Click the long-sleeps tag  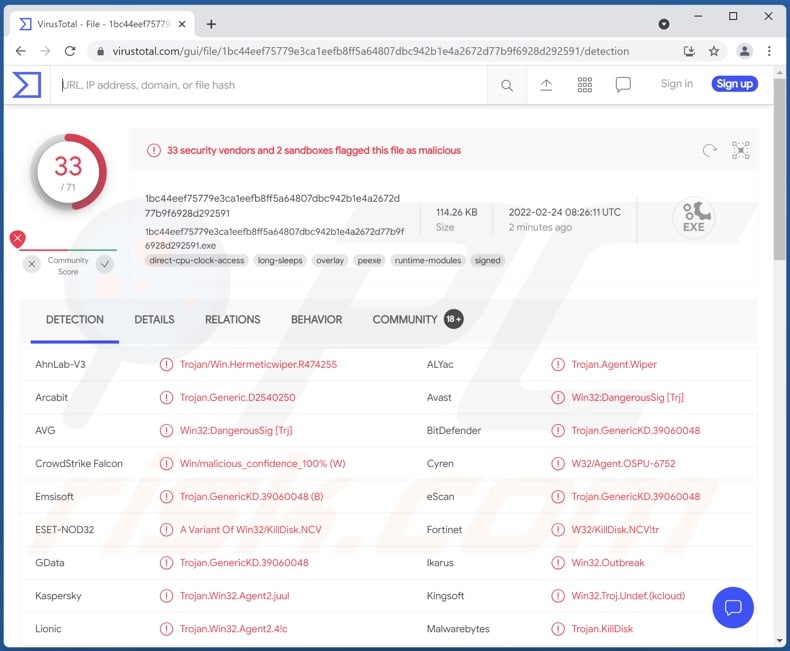point(280,261)
